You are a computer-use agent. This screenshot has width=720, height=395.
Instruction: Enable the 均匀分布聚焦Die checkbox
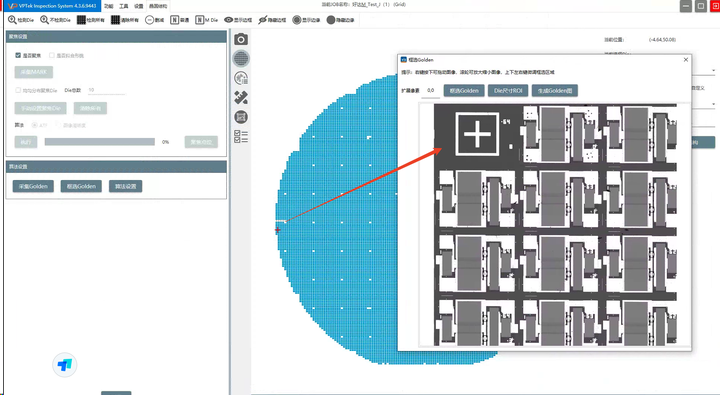tap(18, 90)
